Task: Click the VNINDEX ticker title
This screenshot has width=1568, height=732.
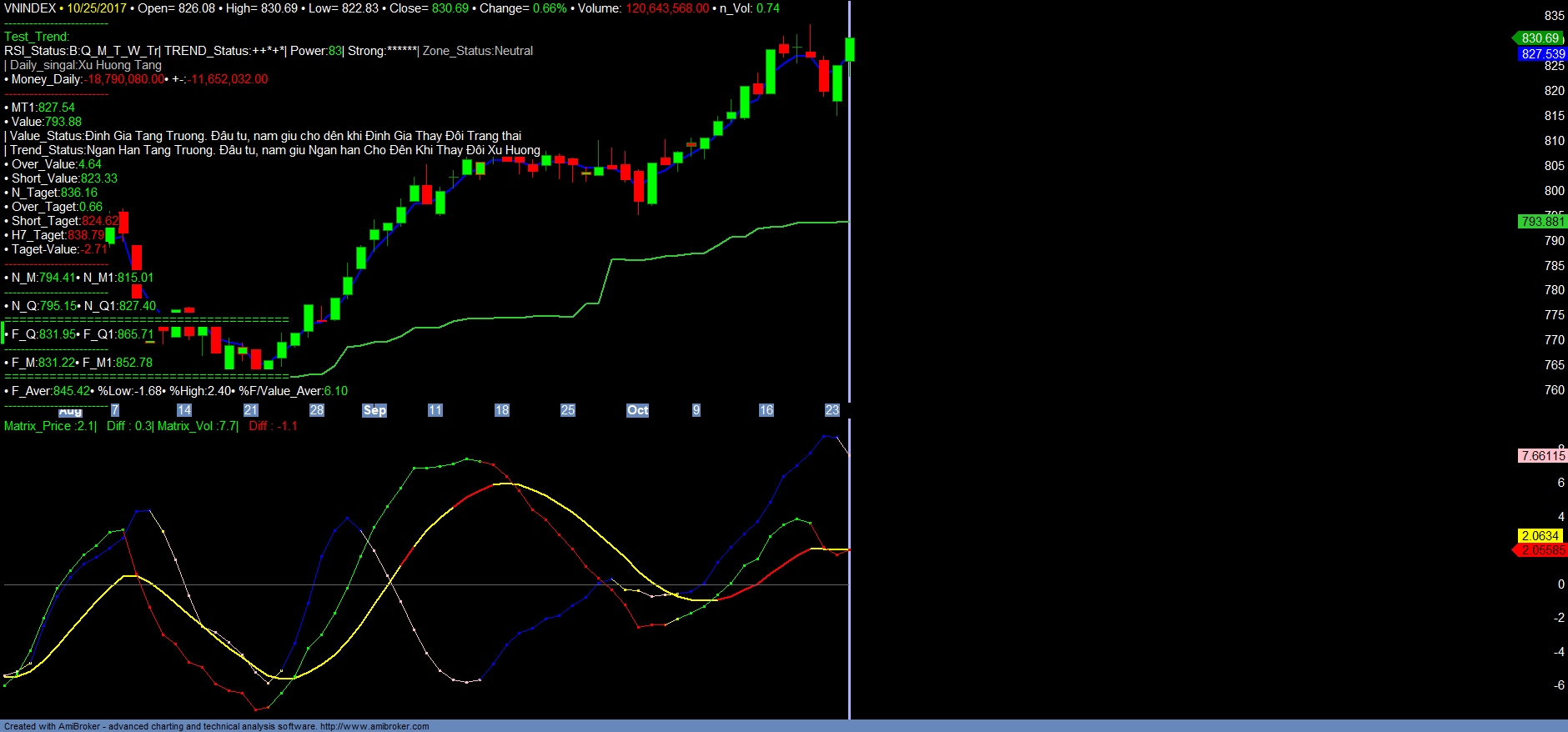Action: click(x=30, y=8)
